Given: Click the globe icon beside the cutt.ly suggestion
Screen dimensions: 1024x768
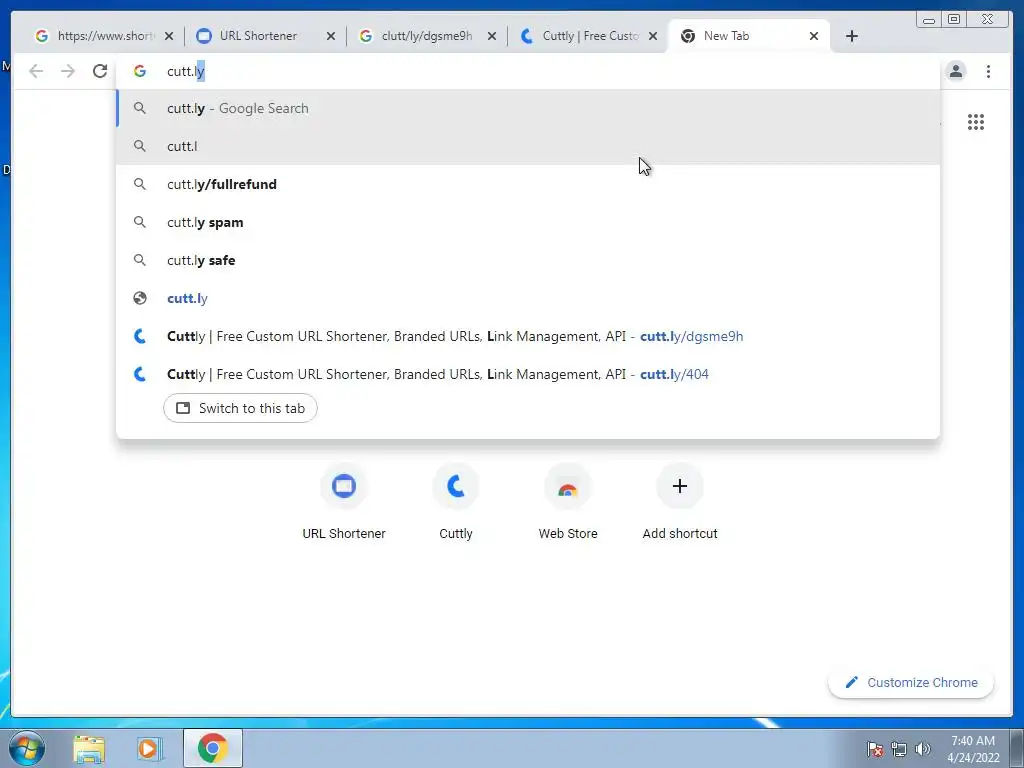Looking at the screenshot, I should click(x=140, y=298).
